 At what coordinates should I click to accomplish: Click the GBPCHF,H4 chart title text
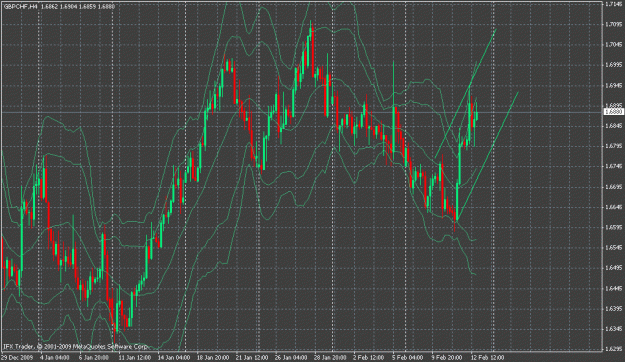coord(20,7)
